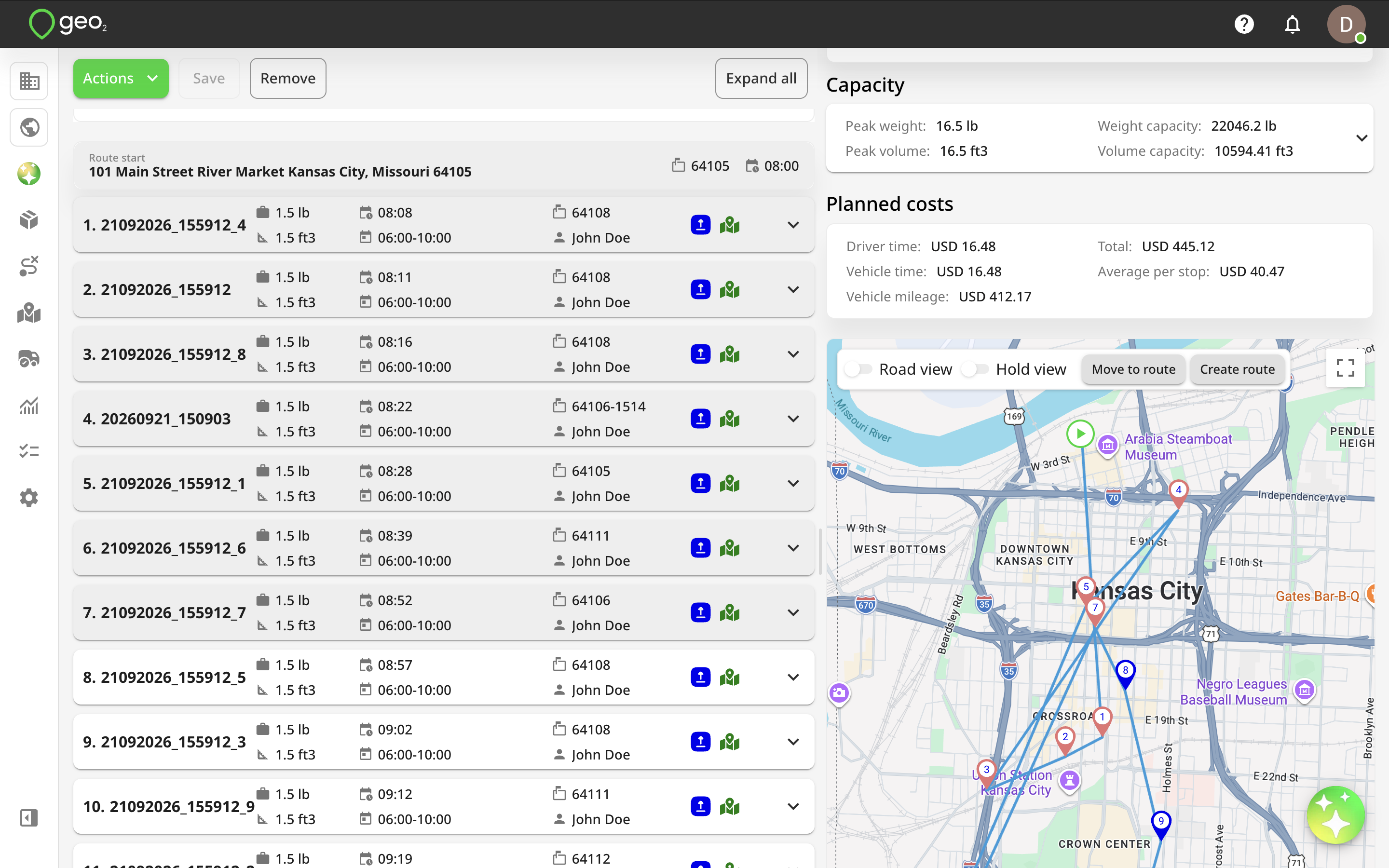Open the route with X sidebar icon

[x=29, y=266]
